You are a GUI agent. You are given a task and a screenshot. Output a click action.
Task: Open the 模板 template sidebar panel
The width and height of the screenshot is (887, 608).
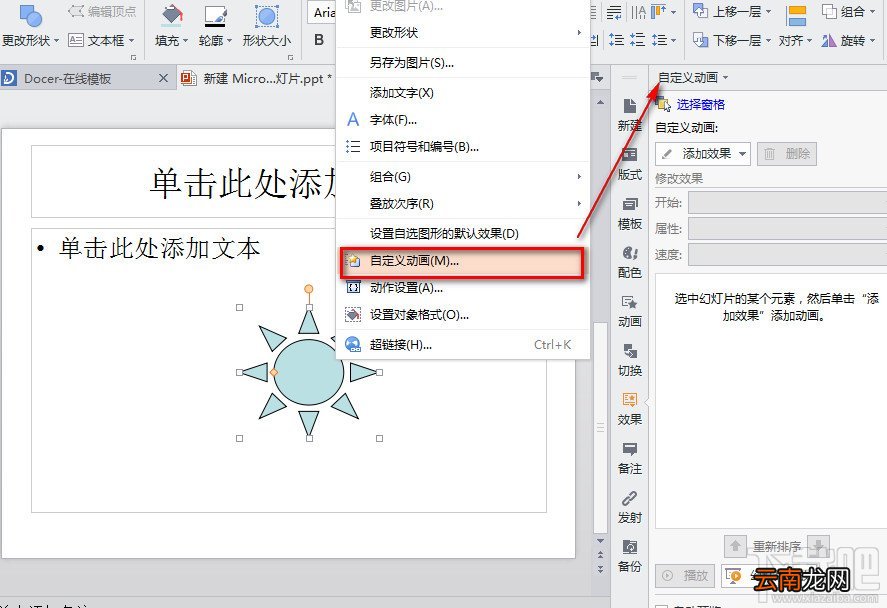coord(630,213)
